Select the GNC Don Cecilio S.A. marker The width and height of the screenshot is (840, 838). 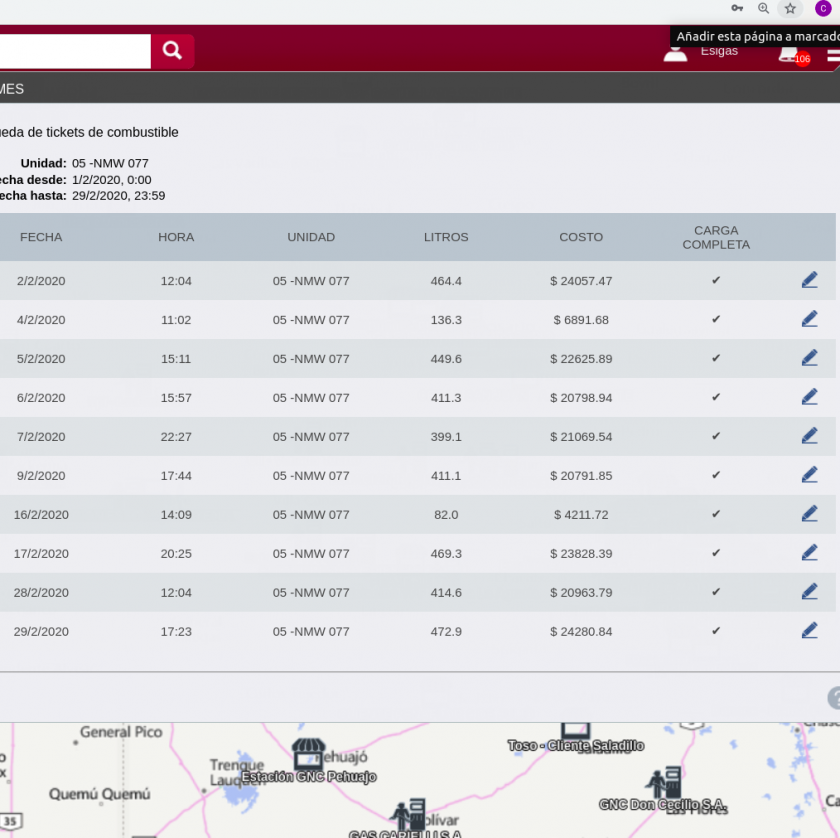pos(664,783)
